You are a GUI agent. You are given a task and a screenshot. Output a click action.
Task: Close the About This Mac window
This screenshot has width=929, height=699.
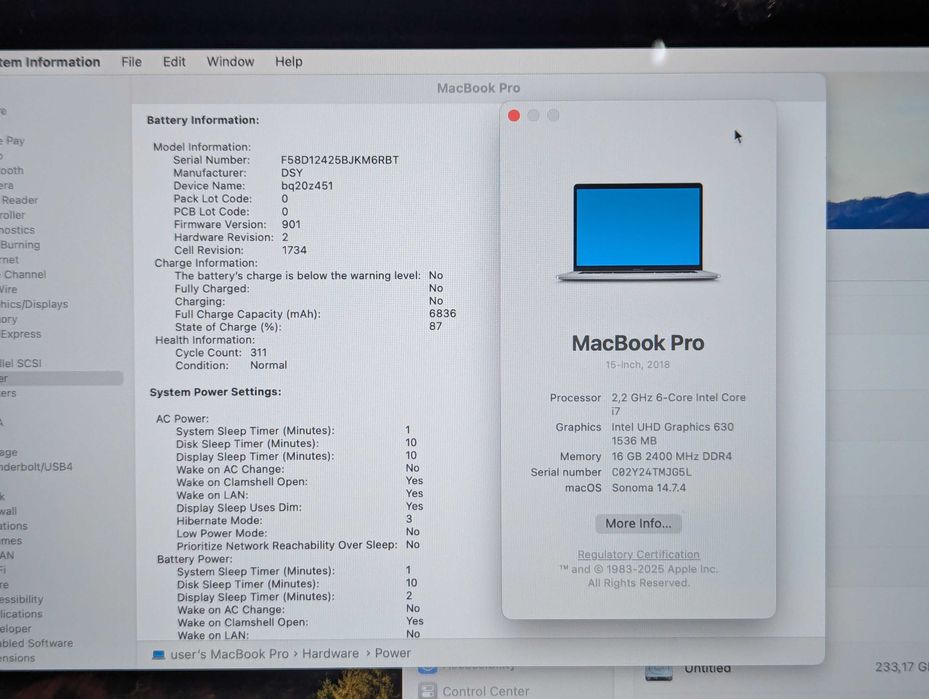514,116
